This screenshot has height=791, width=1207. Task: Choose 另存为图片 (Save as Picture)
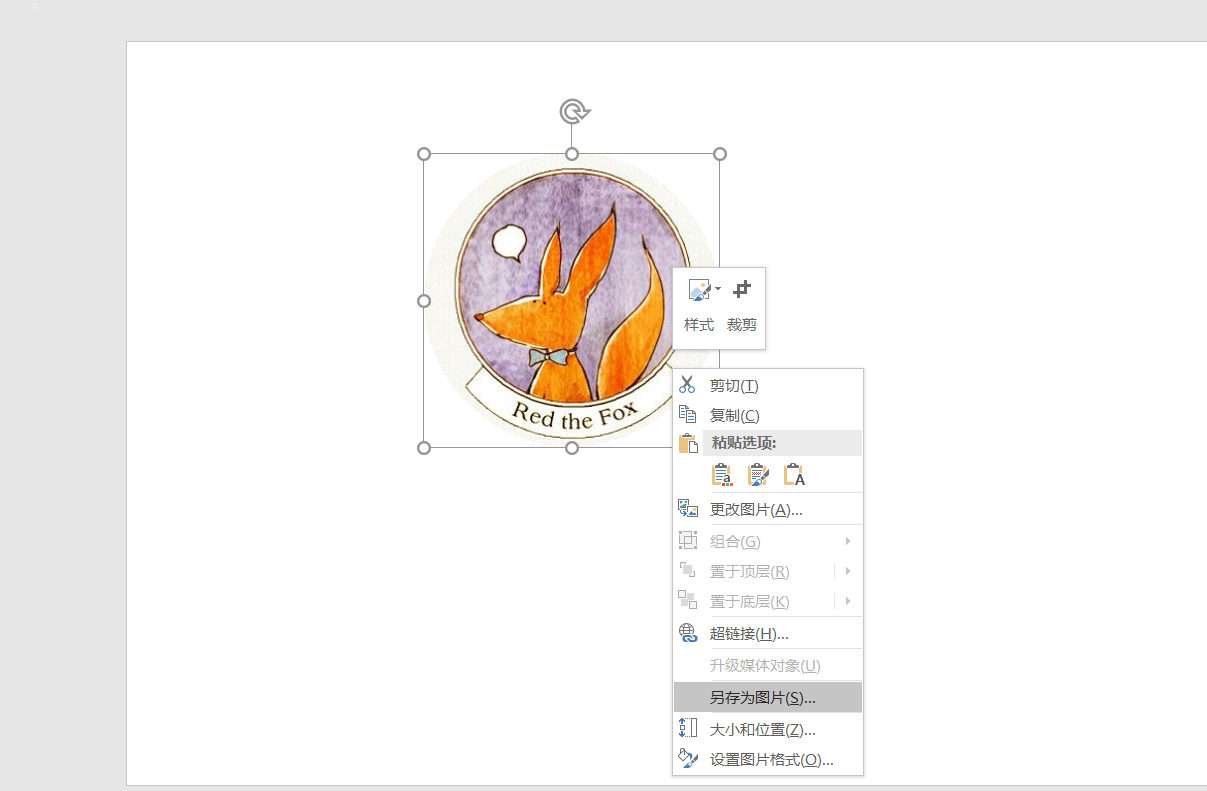pos(762,698)
